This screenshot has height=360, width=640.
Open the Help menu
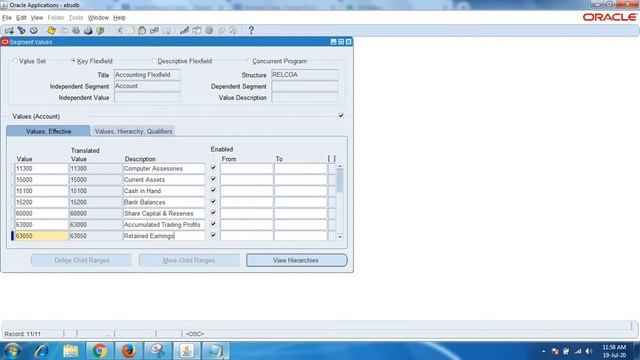(119, 18)
